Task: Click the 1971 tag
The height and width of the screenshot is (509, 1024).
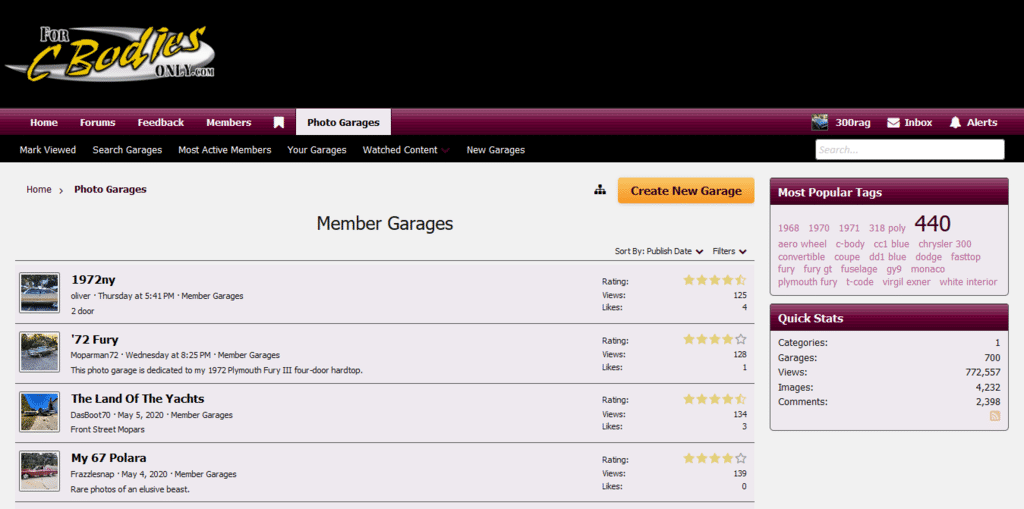Action: point(849,229)
